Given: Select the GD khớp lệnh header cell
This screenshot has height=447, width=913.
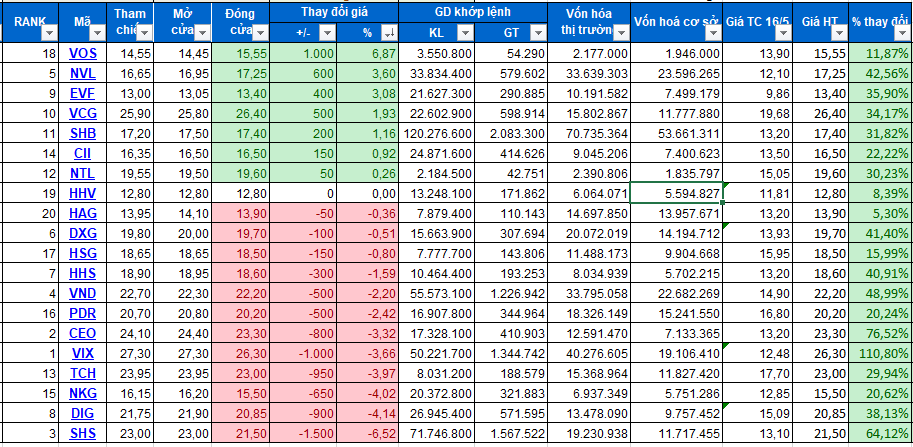Looking at the screenshot, I should [473, 12].
